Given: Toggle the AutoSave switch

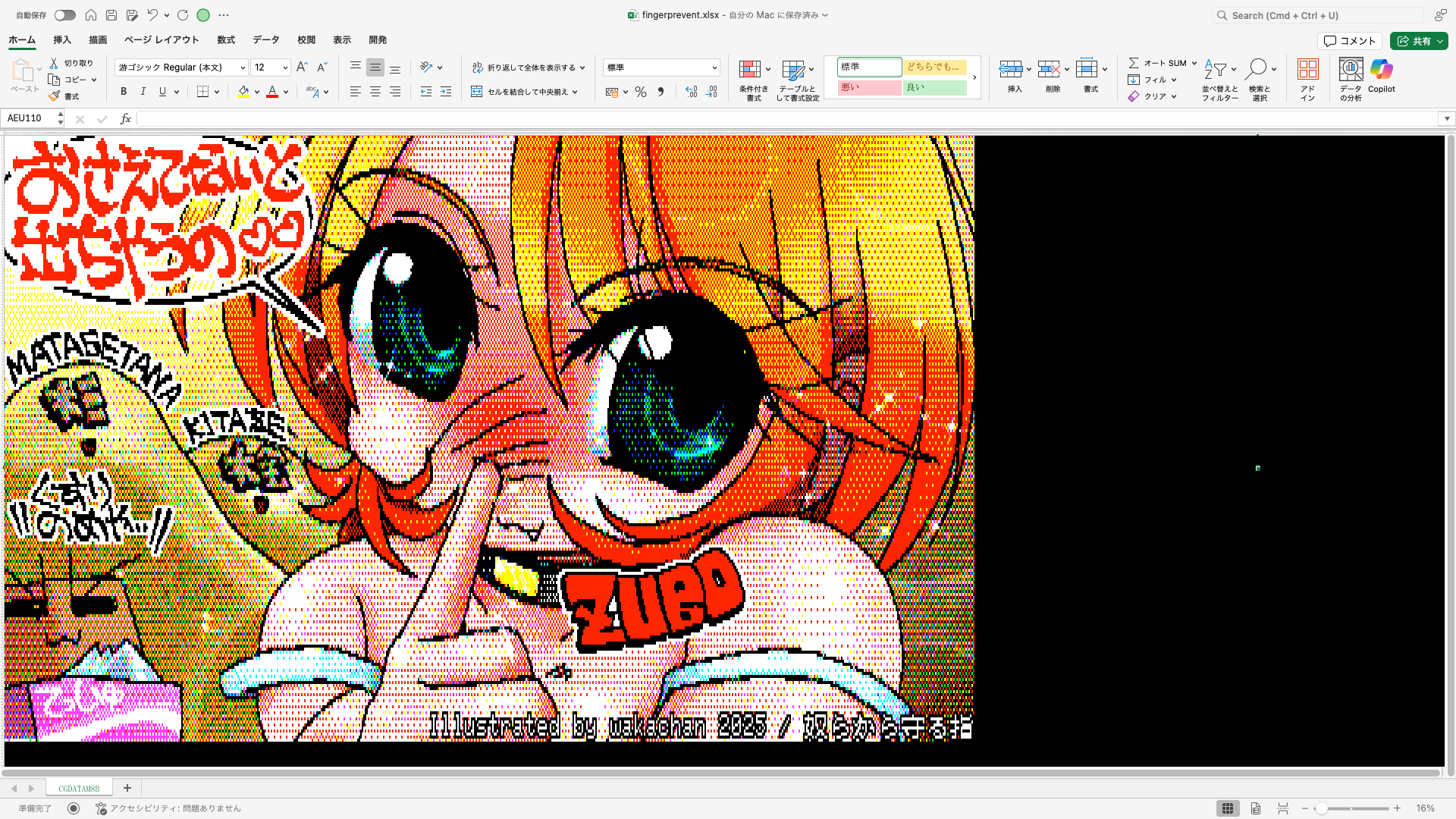Looking at the screenshot, I should coord(65,15).
